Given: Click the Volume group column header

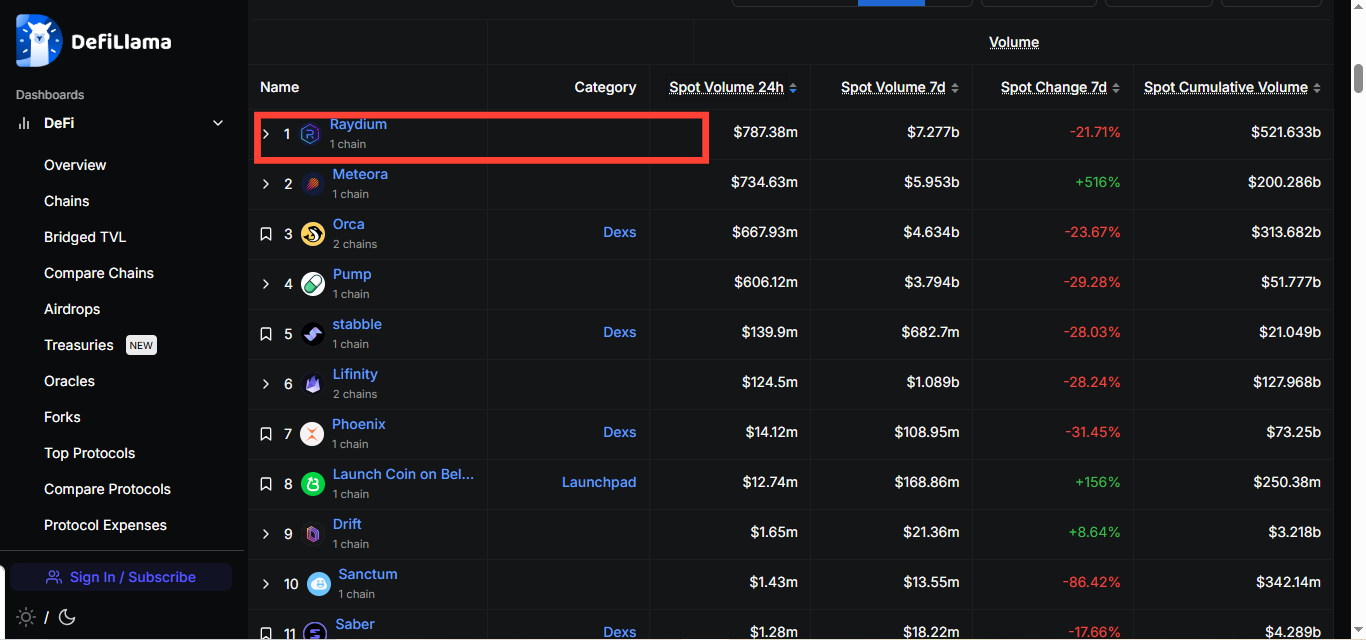Looking at the screenshot, I should [1014, 42].
